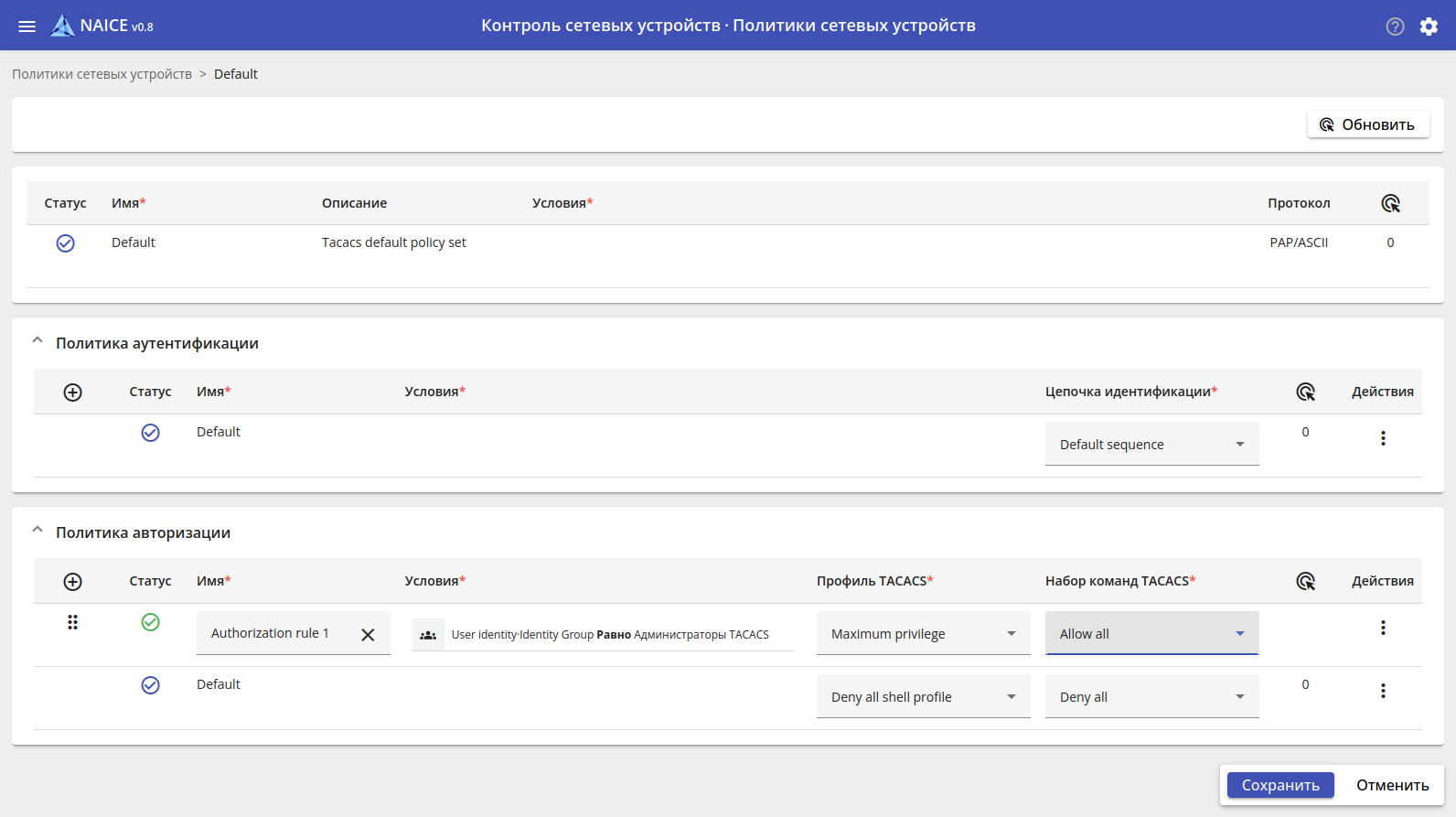This screenshot has width=1456, height=817.
Task: Collapse the Политика аутентификации section
Action: [x=37, y=341]
